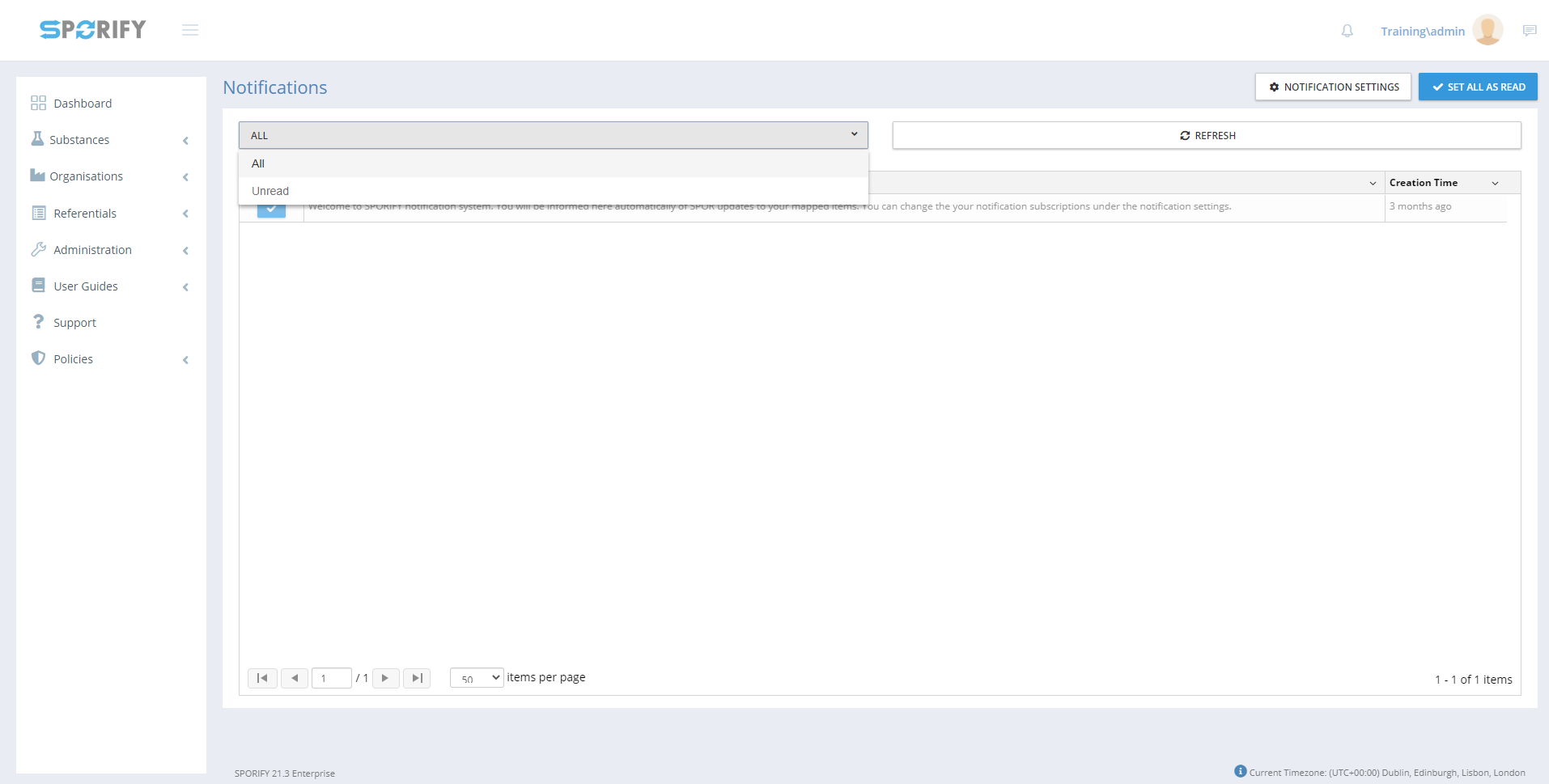Go to the next page arrow
The width and height of the screenshot is (1549, 784).
click(385, 678)
